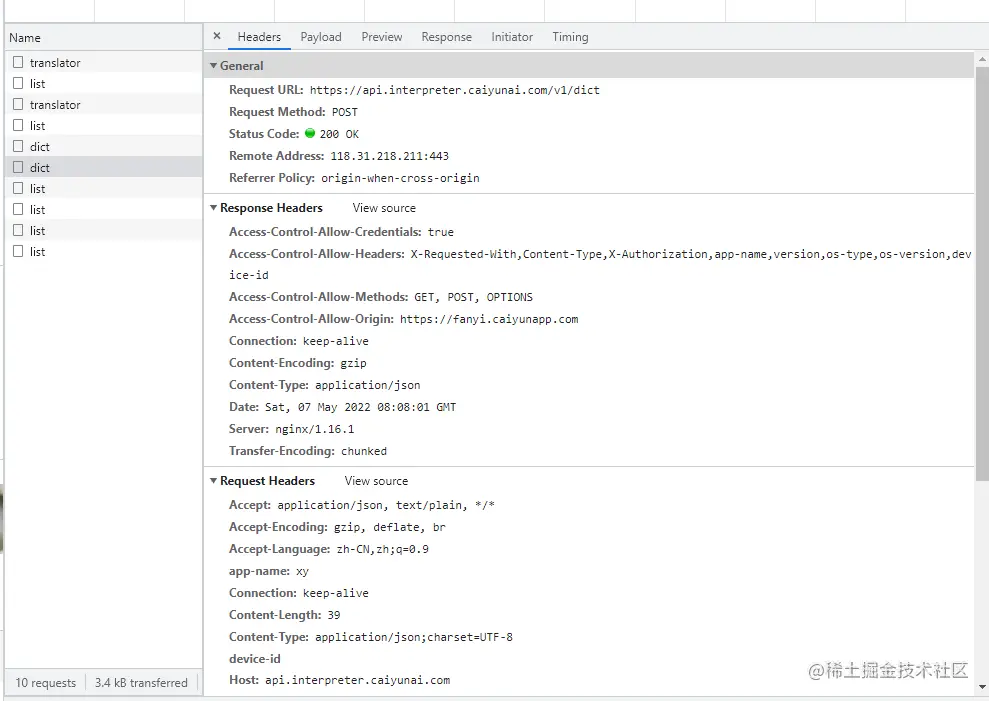Screen dimensions: 989x701
Task: Click View source beside Response Headers
Action: tap(384, 208)
